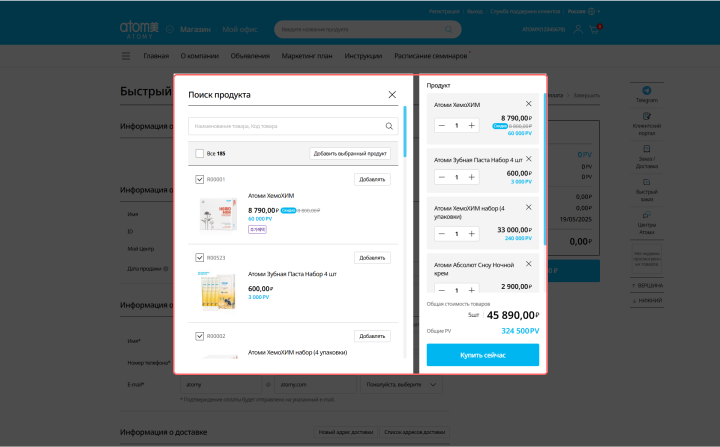Increase quantity of Зубная Паста Набор
720x447 pixels.
pos(472,177)
